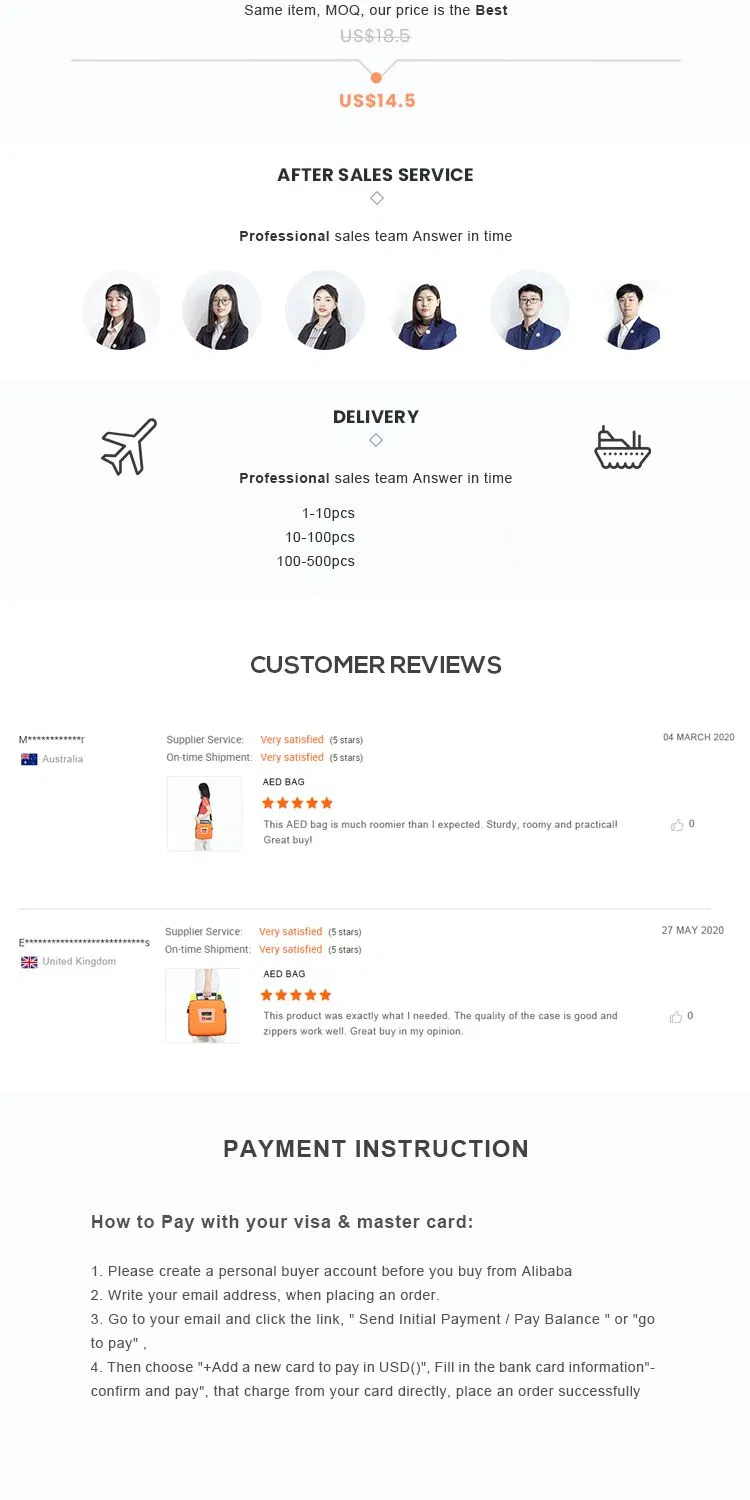Open orange AED bag photo in UK review
The image size is (750, 1500).
203,1006
